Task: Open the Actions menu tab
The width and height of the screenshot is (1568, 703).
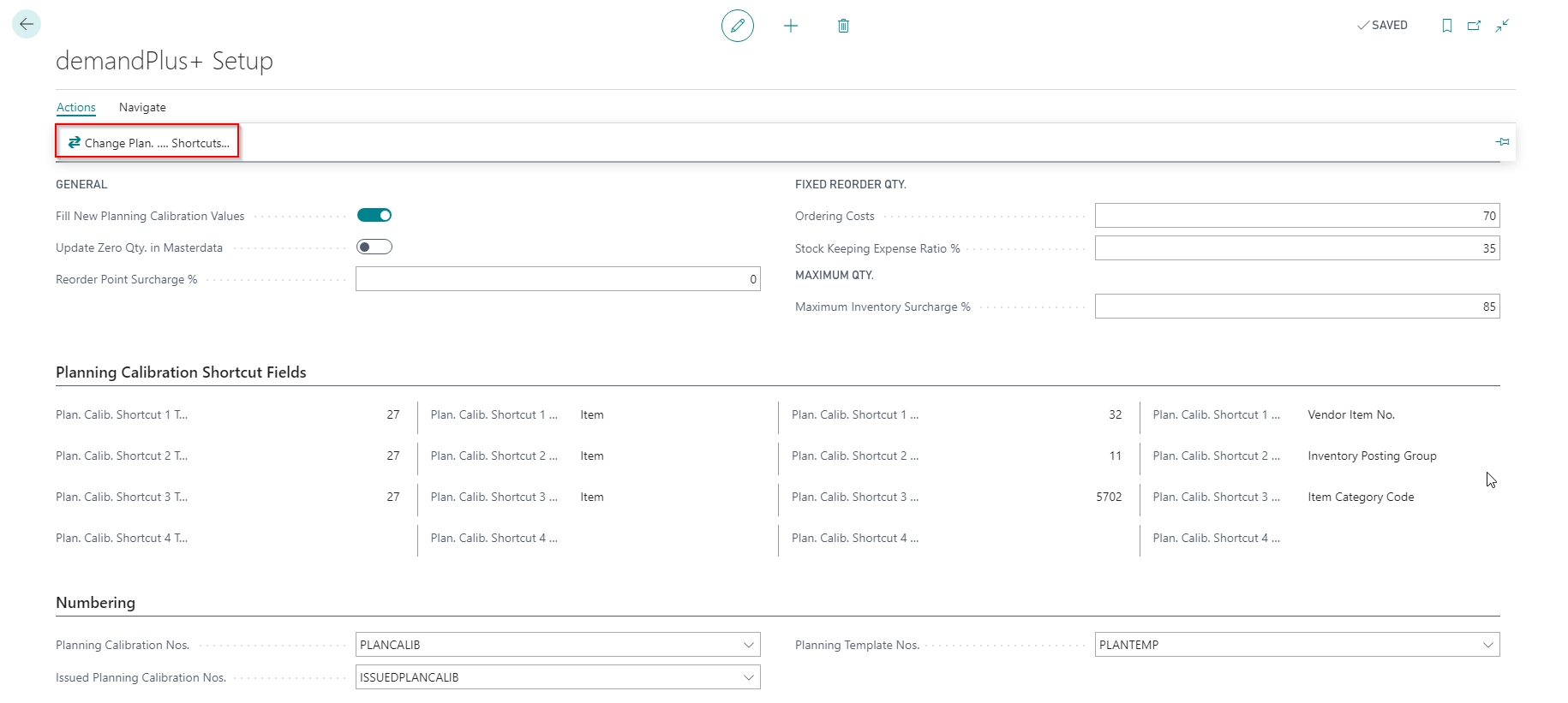Action: point(76,107)
